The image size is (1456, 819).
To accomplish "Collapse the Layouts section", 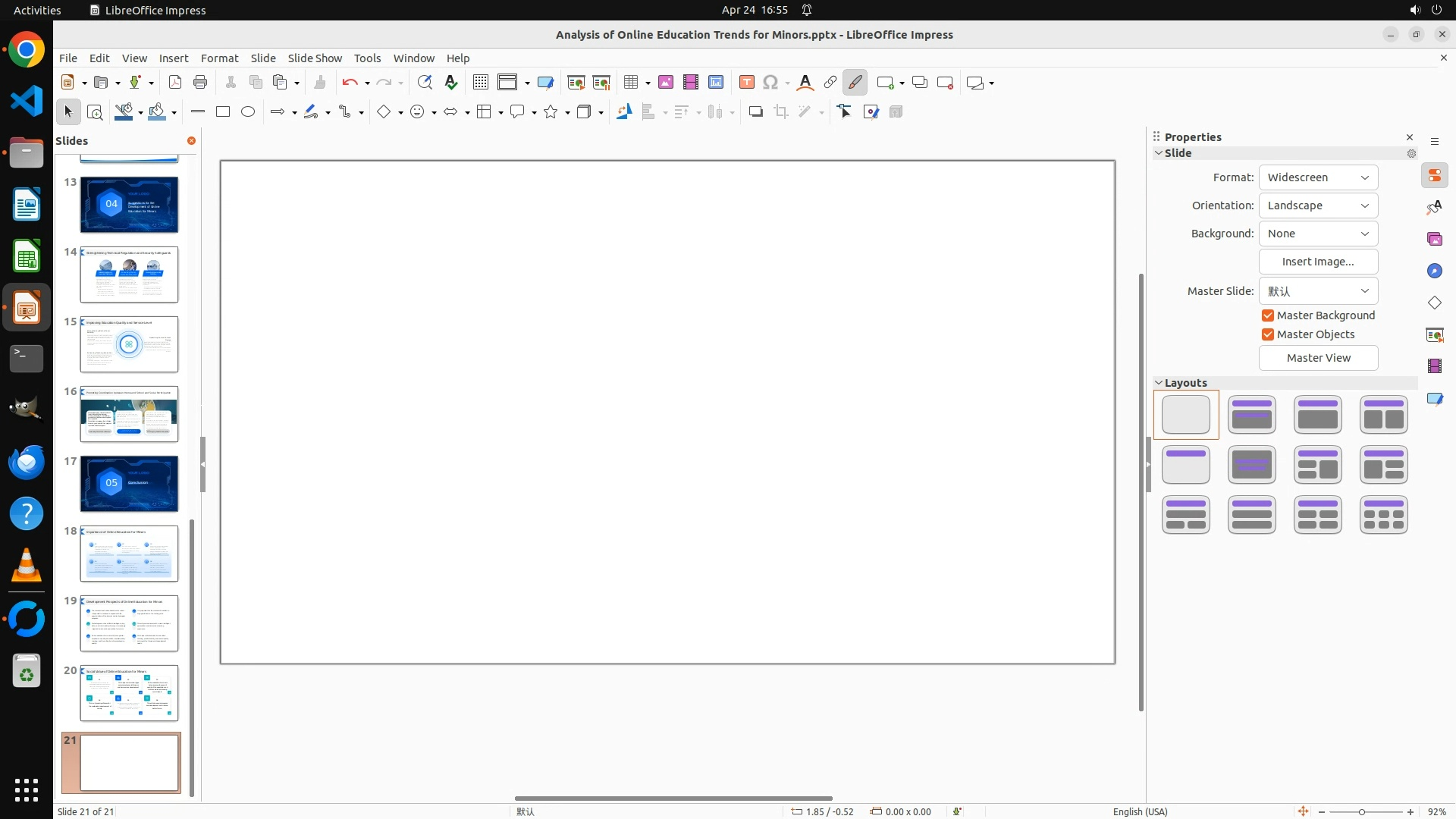I will (x=1159, y=383).
